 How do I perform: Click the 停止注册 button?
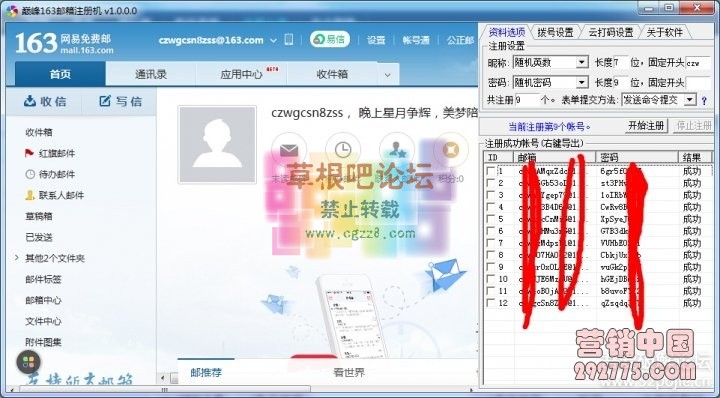pyautogui.click(x=693, y=125)
